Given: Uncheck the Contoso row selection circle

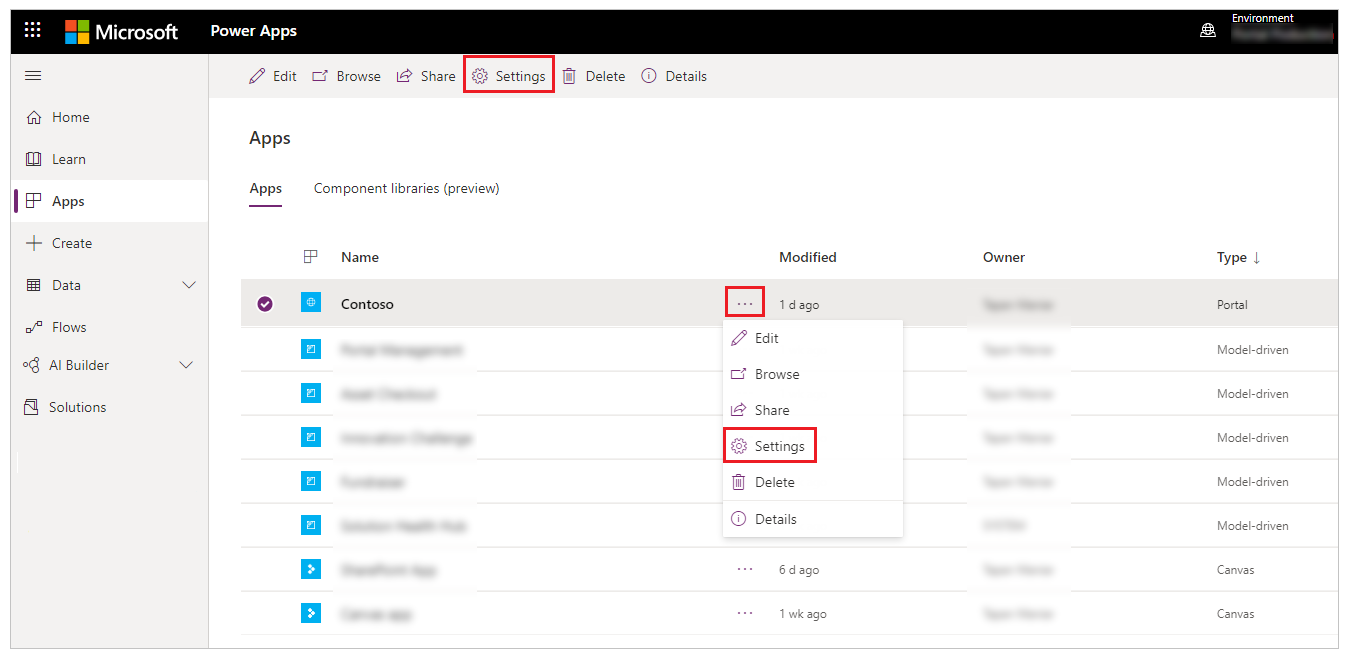Looking at the screenshot, I should (x=265, y=304).
